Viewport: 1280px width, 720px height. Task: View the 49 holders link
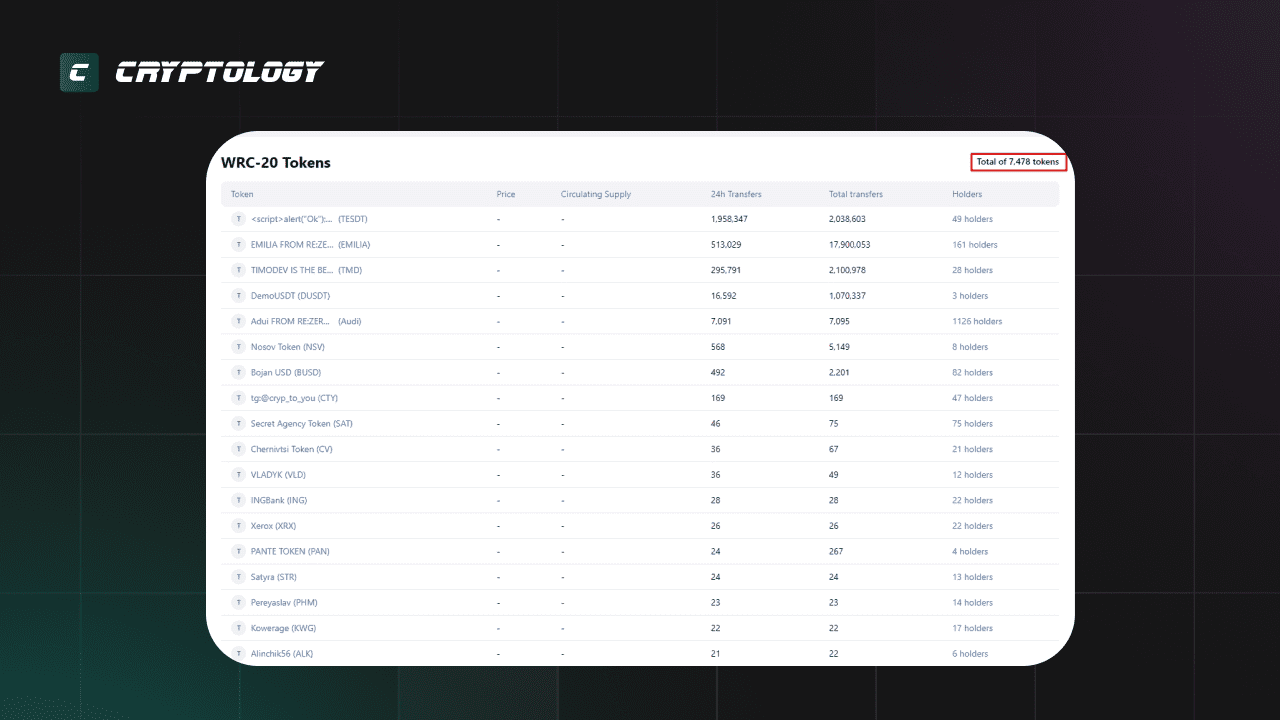pyautogui.click(x=973, y=219)
